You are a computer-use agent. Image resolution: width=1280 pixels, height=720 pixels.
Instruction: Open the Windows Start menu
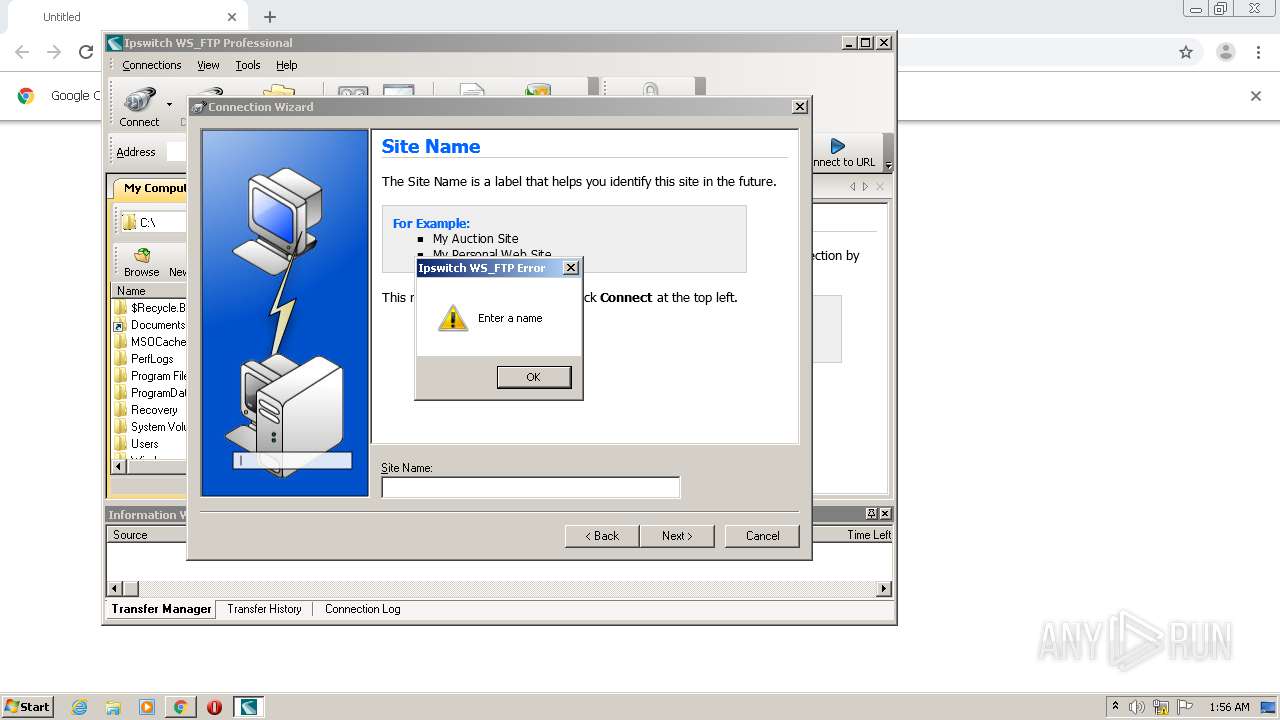pos(27,706)
